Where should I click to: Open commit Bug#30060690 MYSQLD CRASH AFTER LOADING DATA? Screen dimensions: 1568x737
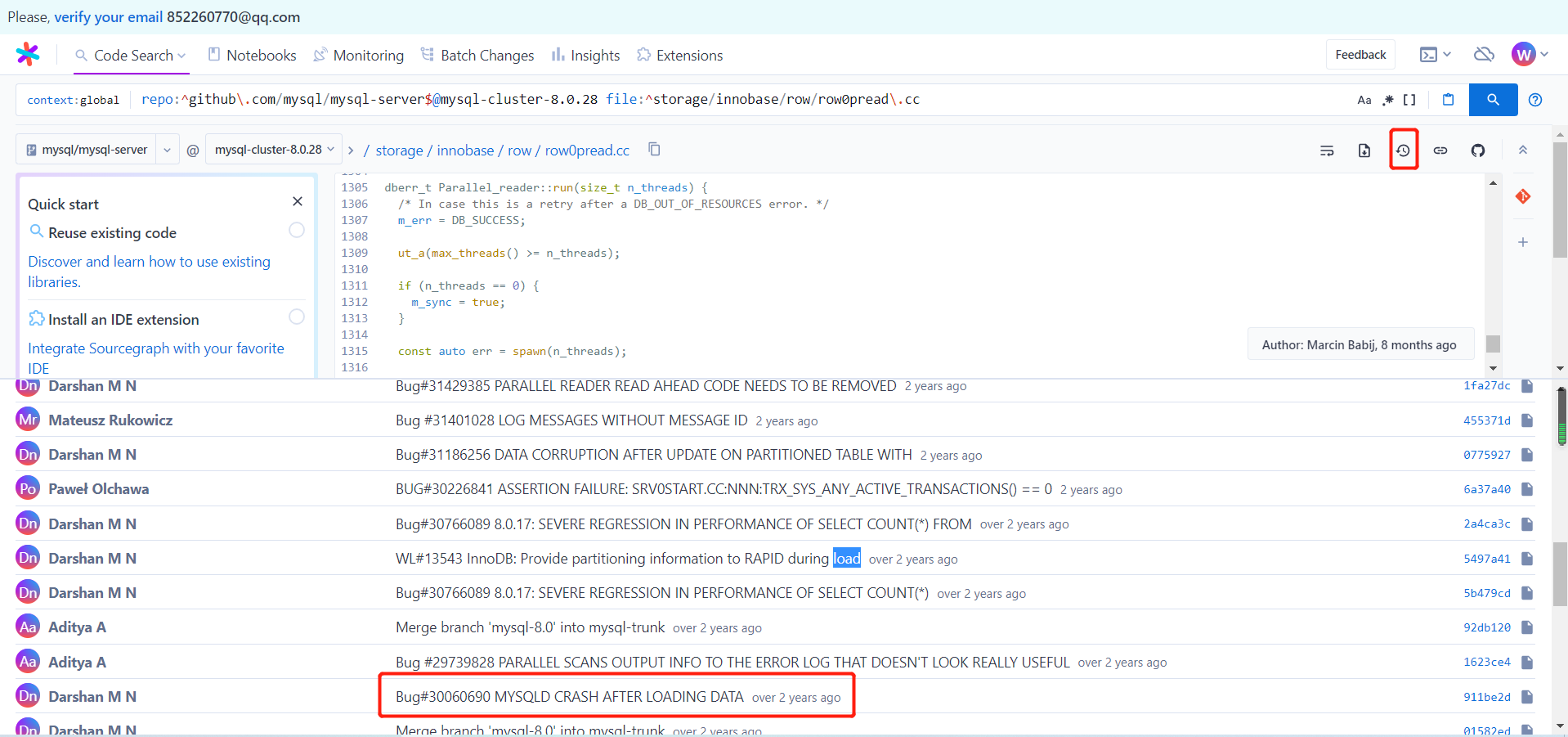(570, 697)
